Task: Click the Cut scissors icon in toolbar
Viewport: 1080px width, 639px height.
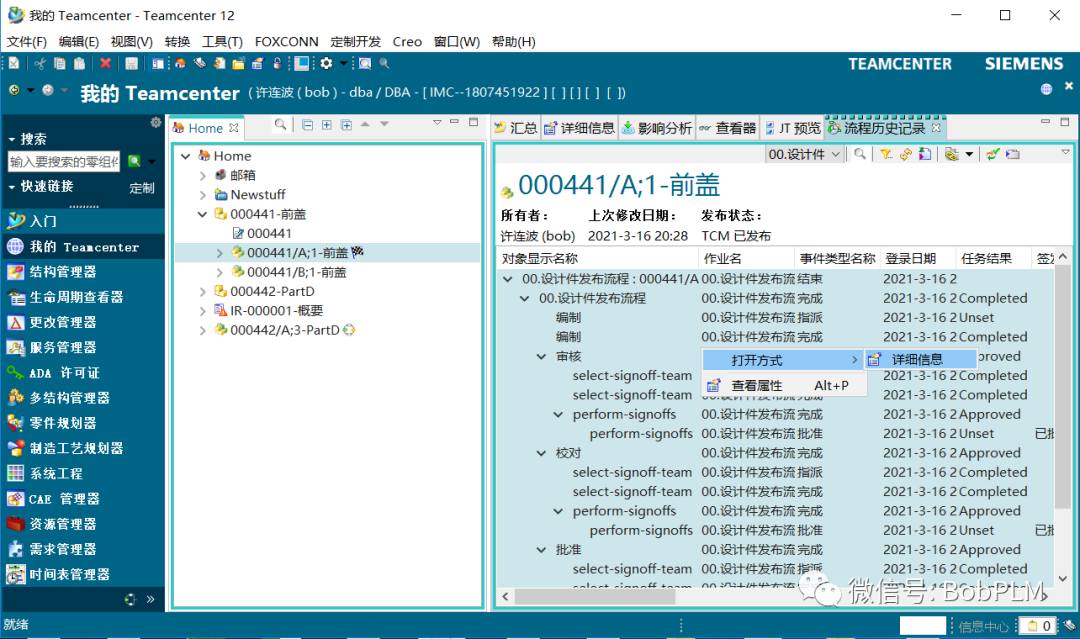Action: (40, 63)
